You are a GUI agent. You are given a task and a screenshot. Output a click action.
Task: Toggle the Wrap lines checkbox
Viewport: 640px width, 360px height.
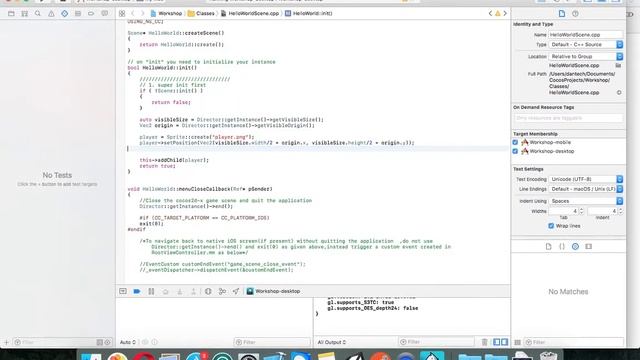tap(551, 226)
